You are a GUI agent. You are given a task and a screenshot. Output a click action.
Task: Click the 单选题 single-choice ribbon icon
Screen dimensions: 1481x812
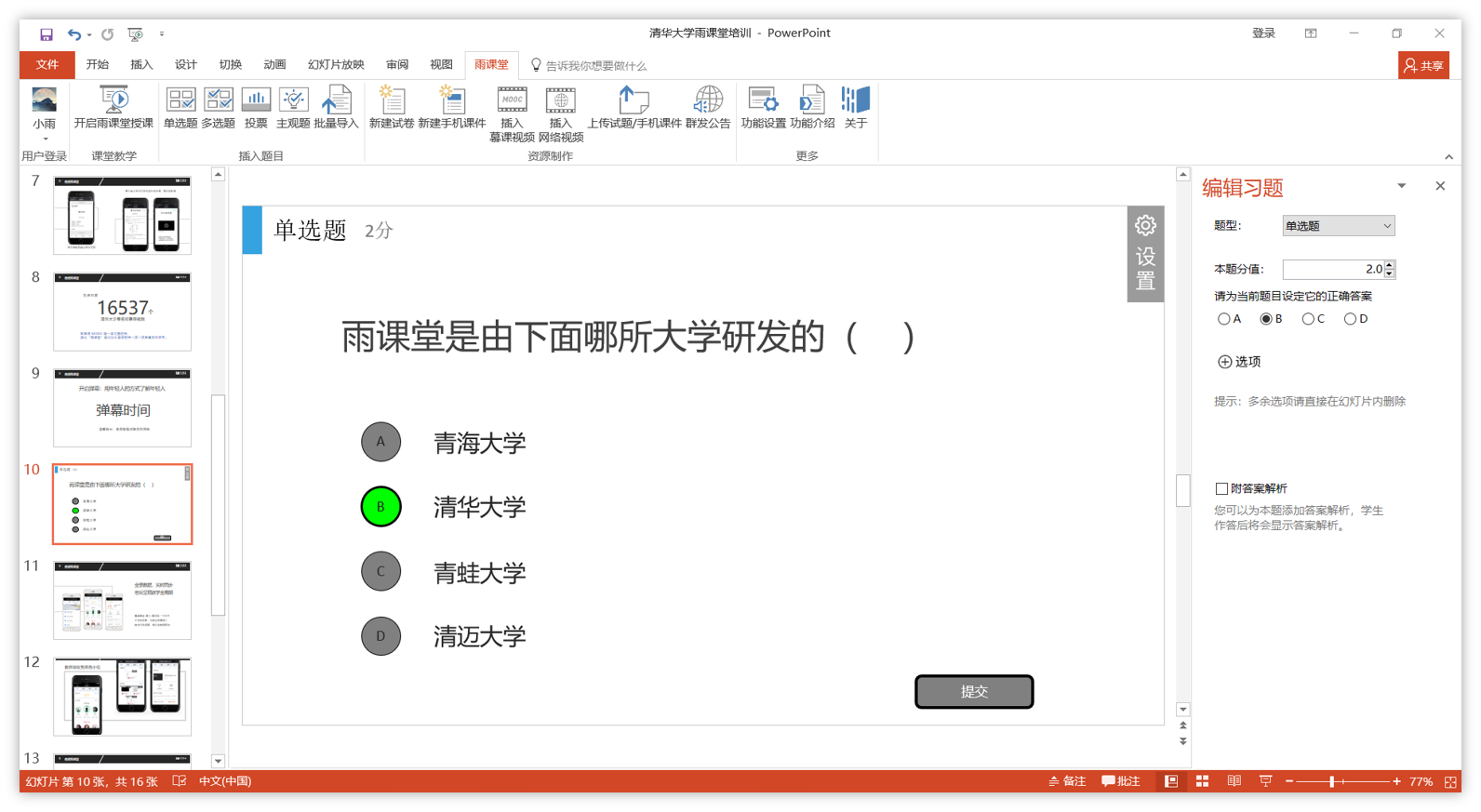[x=180, y=108]
